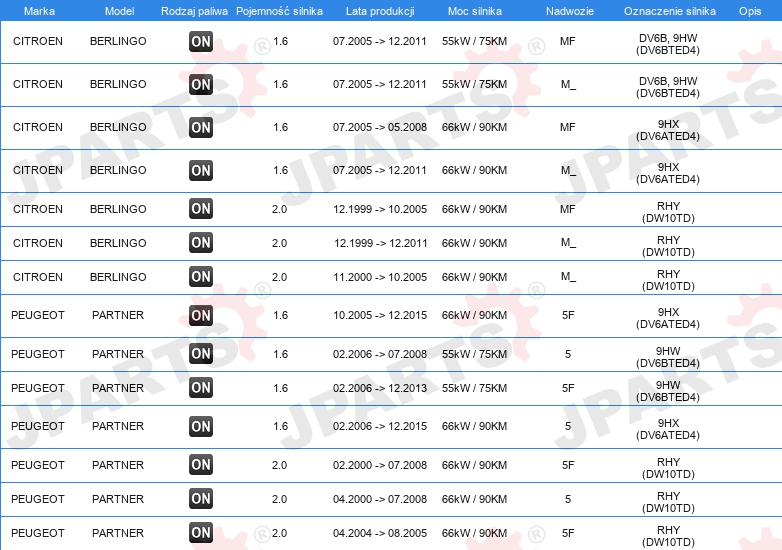782x550 pixels.
Task: Click ON diesel icon for Berlingo 07.2005->05.2008
Action: click(x=201, y=128)
